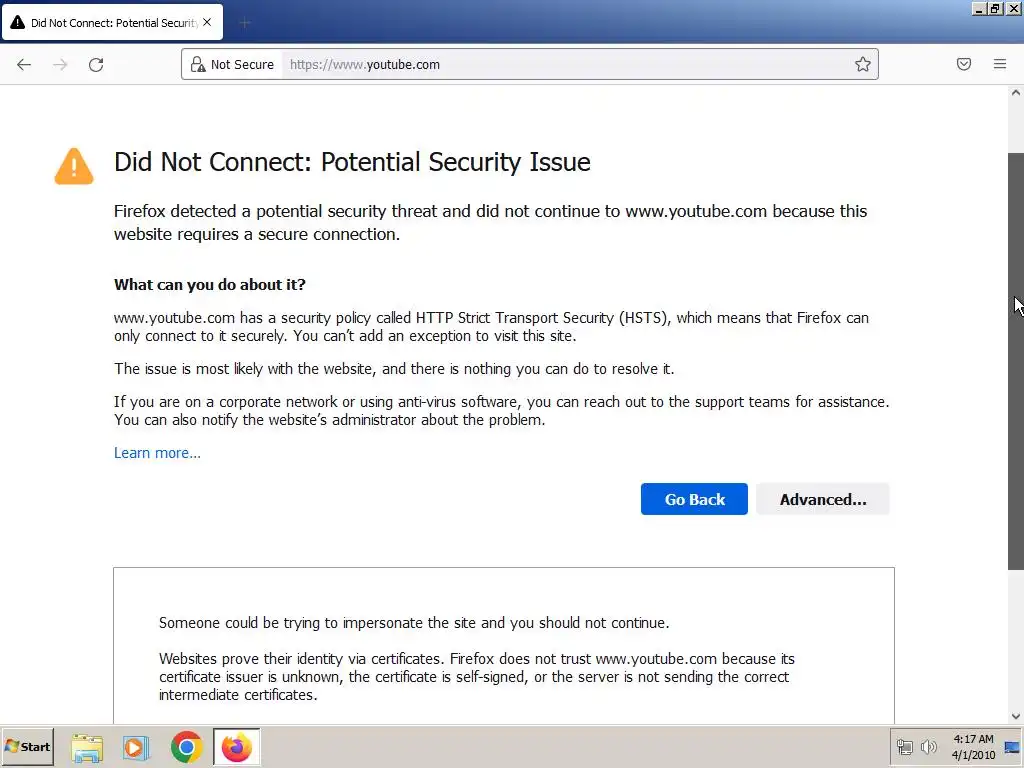Follow the Learn more… link
Screen dimensions: 1024x768
pyautogui.click(x=157, y=453)
